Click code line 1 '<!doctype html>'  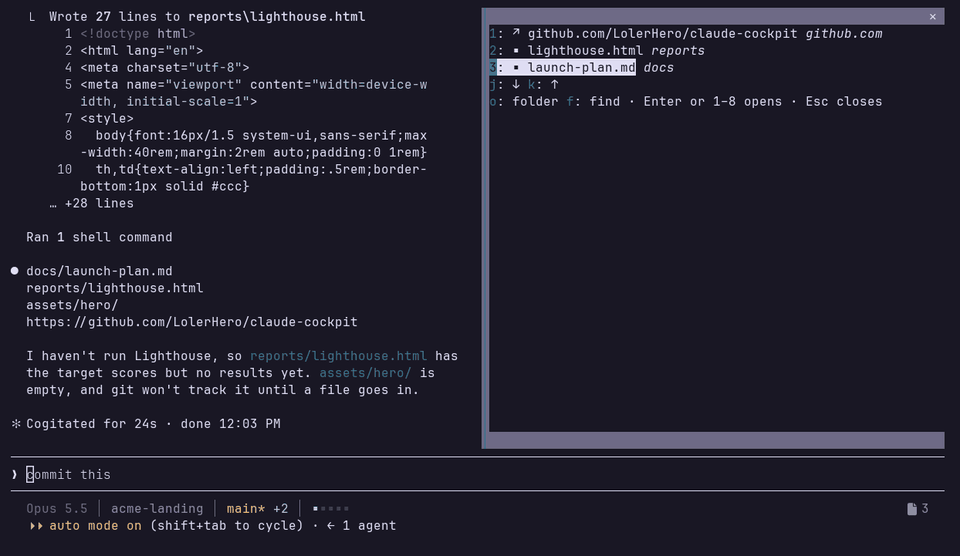138,34
